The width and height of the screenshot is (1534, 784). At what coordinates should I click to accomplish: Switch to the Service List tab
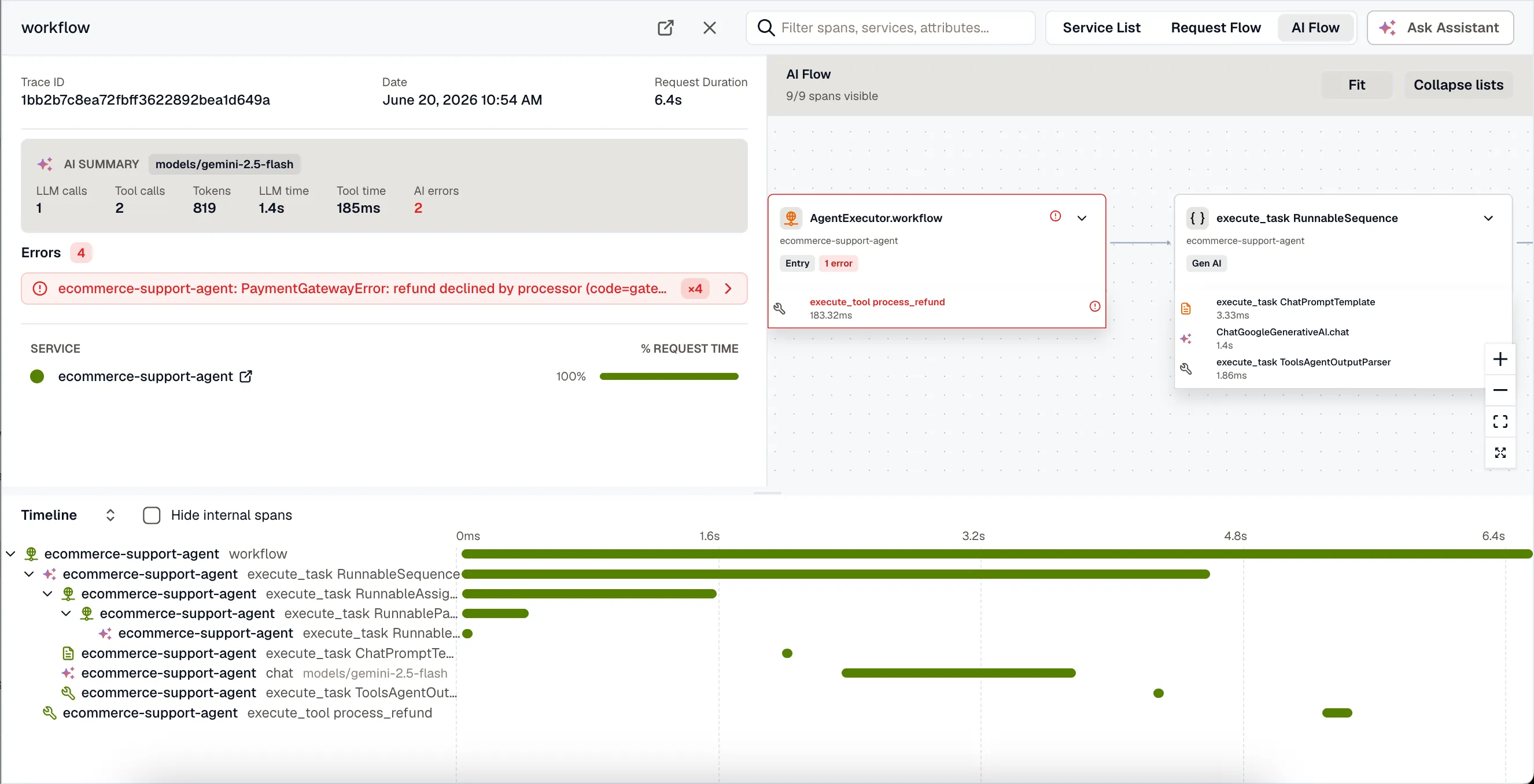(1101, 27)
